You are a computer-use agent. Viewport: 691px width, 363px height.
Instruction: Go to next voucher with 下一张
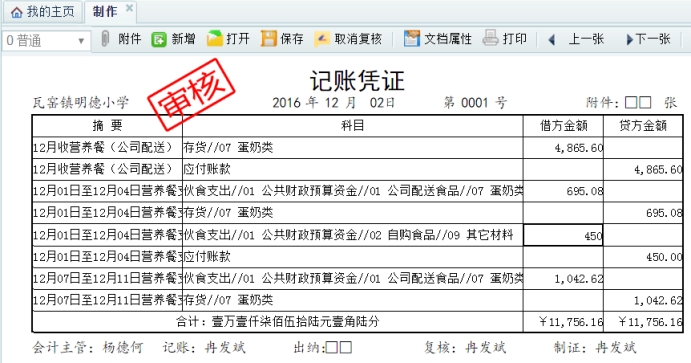click(x=648, y=39)
